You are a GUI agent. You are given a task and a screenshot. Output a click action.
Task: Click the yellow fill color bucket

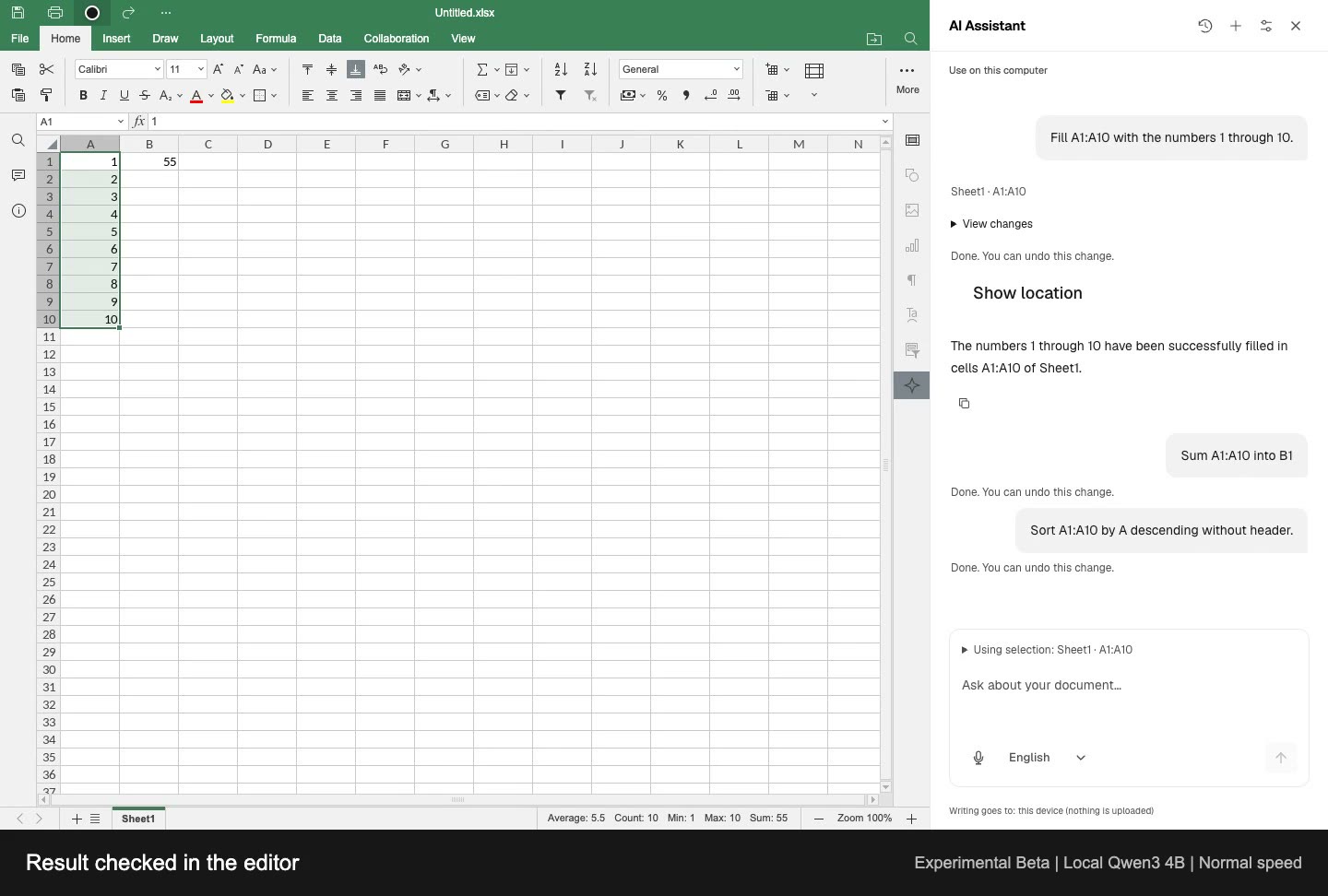(227, 95)
